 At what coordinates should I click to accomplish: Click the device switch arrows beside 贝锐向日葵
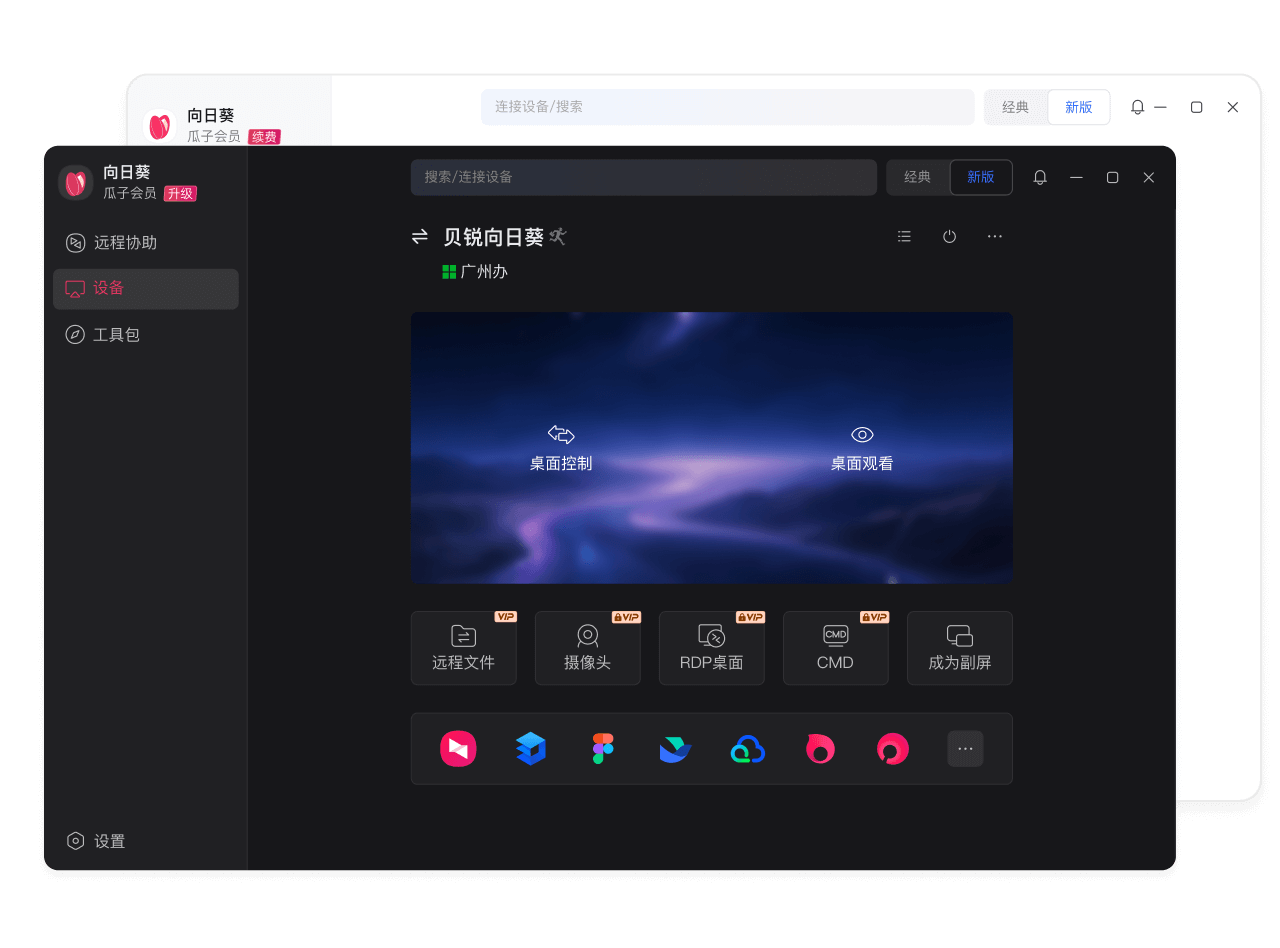click(419, 236)
